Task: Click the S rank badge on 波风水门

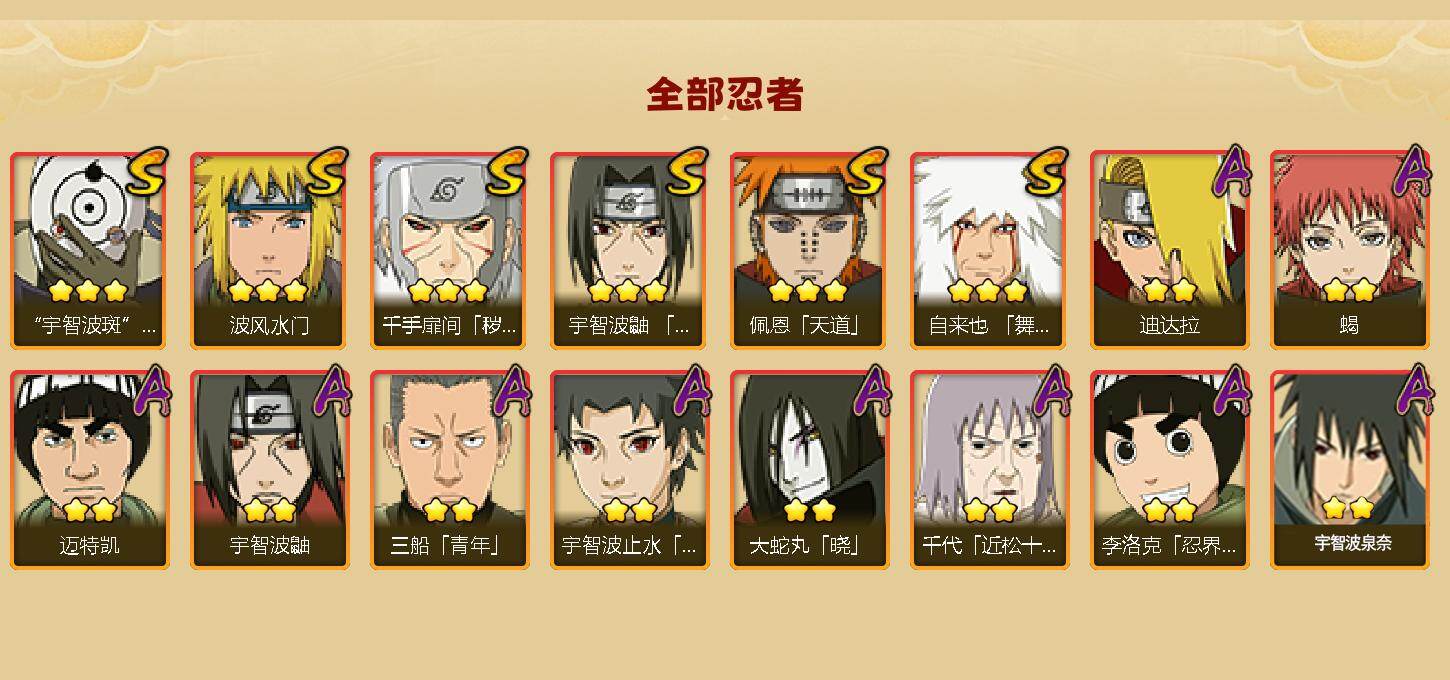Action: 326,172
